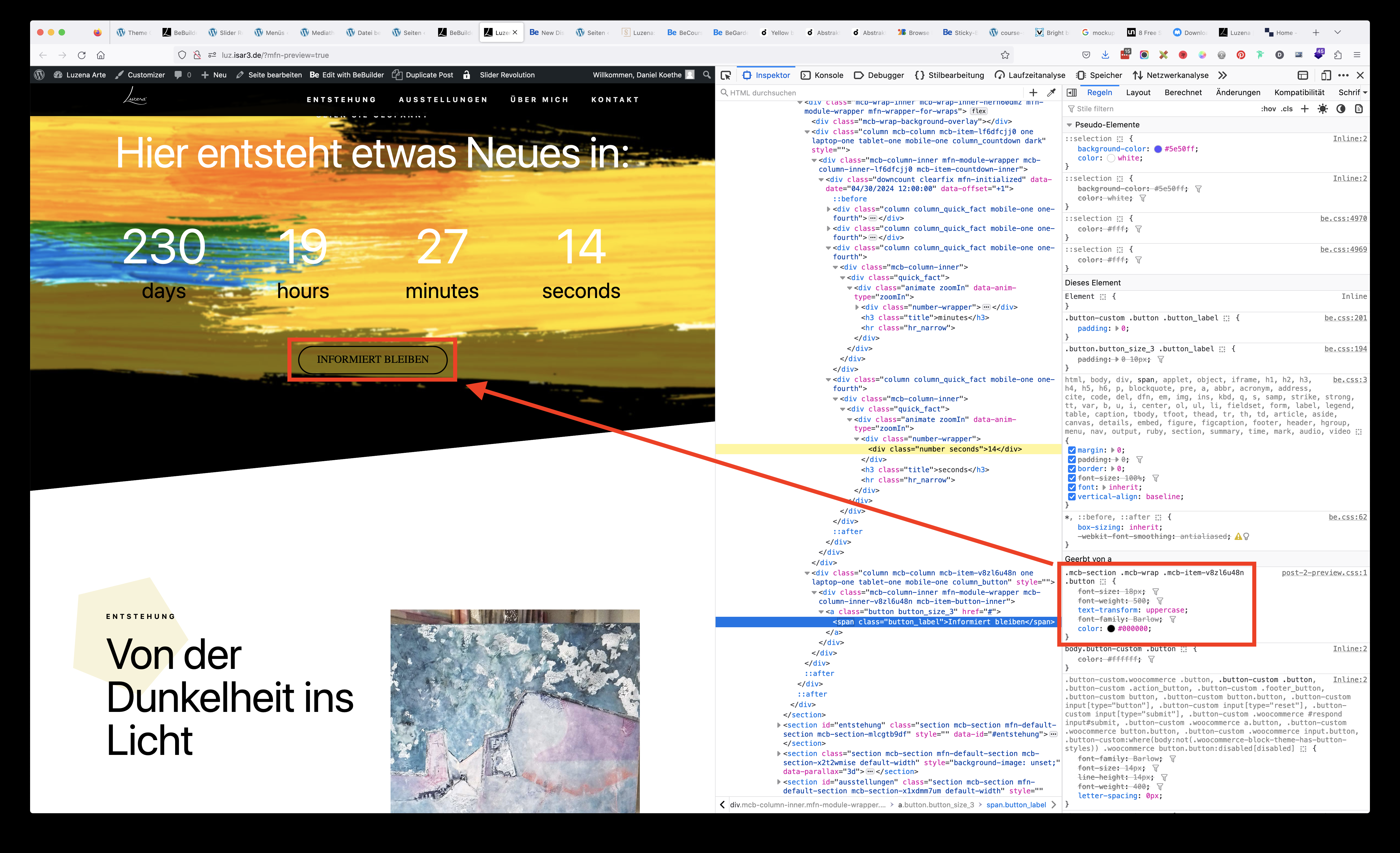The height and width of the screenshot is (853, 1400).
Task: Open Firefox downloads panel
Action: [x=1105, y=55]
